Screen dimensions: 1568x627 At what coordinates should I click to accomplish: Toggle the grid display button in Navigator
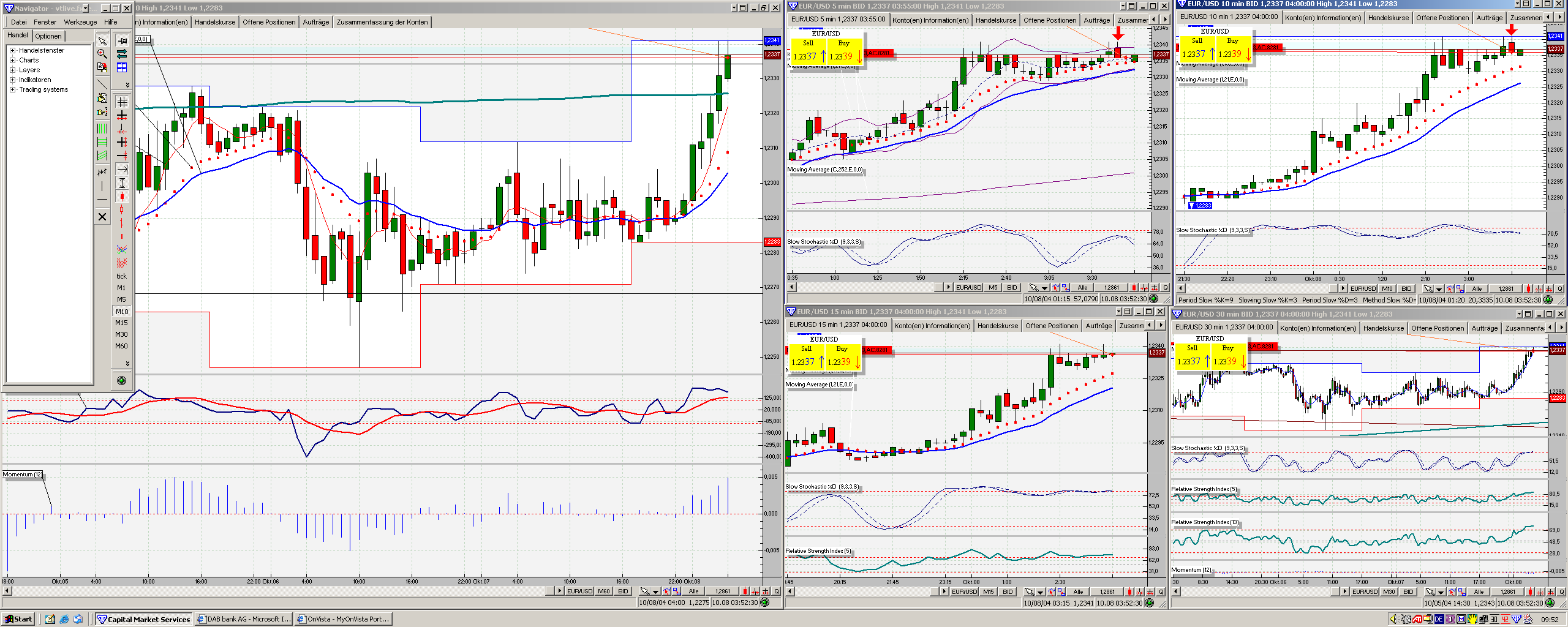coord(122,102)
